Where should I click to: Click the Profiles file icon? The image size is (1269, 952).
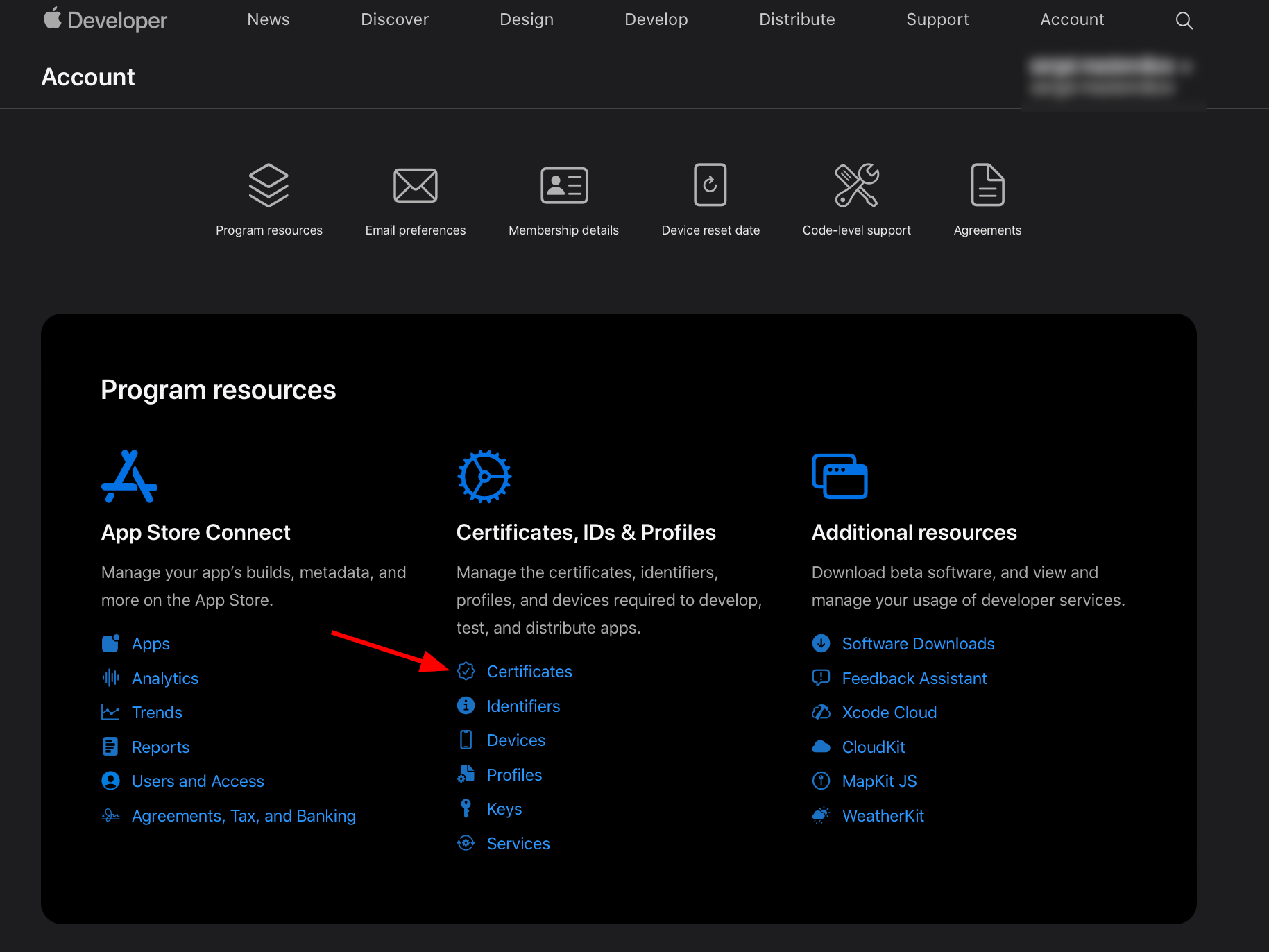[x=466, y=774]
